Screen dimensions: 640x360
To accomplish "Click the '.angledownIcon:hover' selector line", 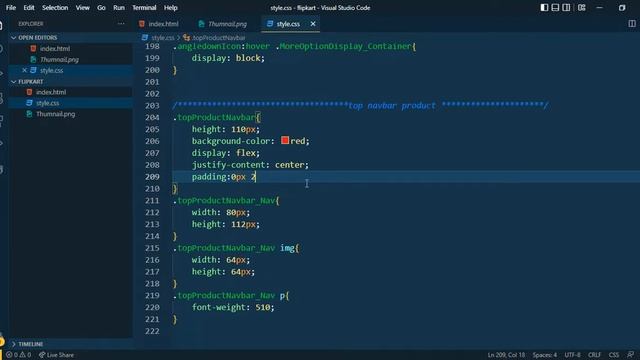I will 294,46.
